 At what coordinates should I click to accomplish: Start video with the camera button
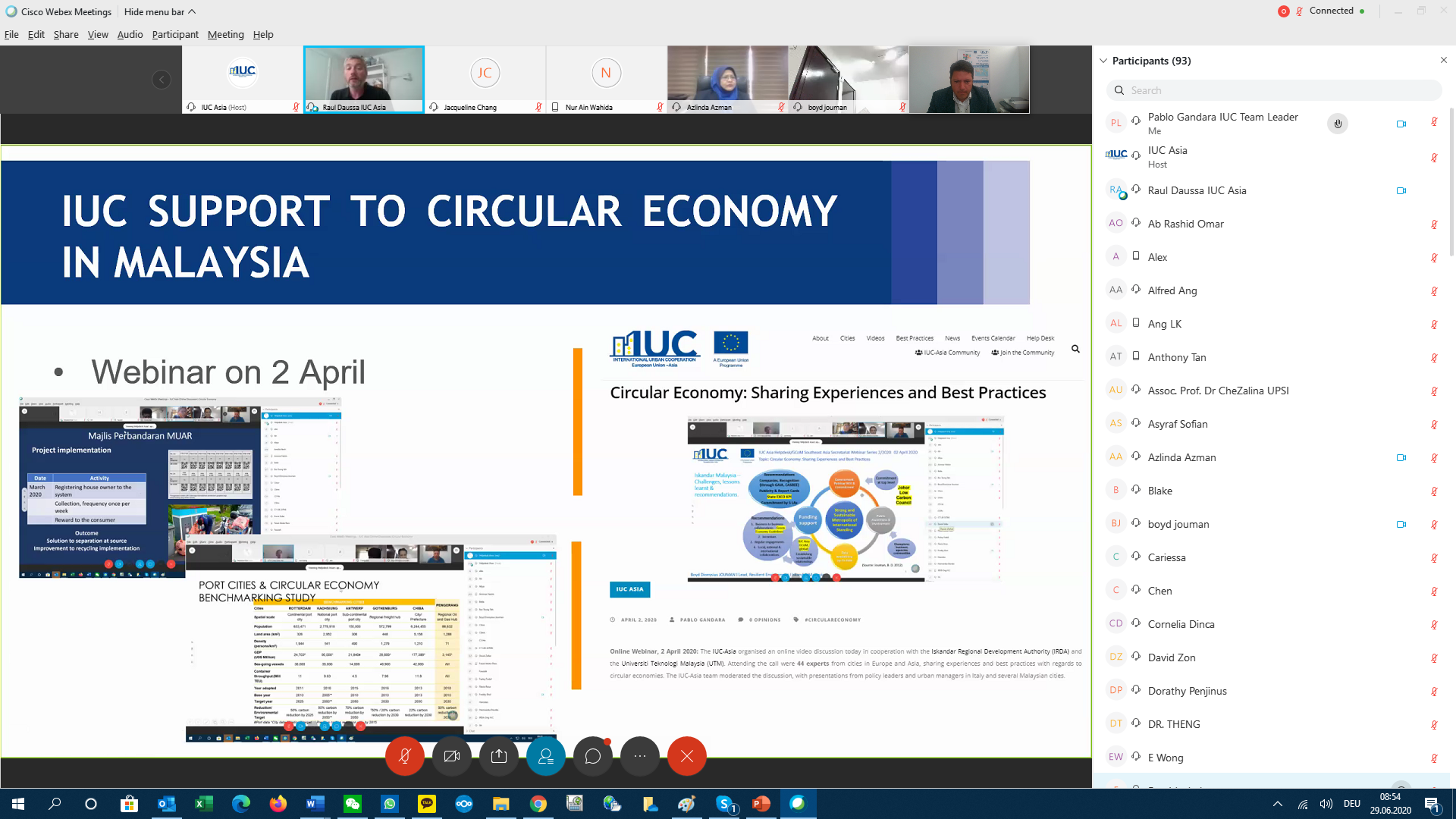(452, 756)
